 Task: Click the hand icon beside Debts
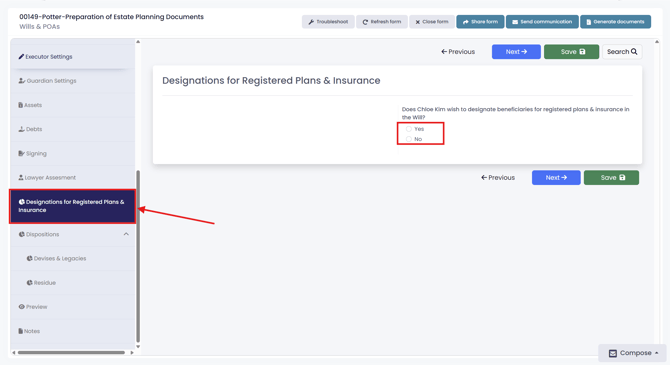pos(21,129)
